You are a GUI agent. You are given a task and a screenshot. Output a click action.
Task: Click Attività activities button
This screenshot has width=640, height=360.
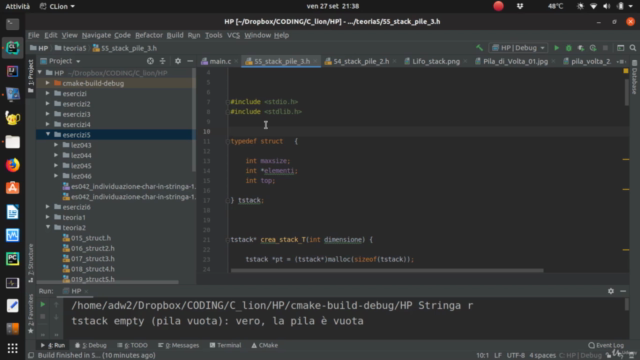[x=18, y=6]
